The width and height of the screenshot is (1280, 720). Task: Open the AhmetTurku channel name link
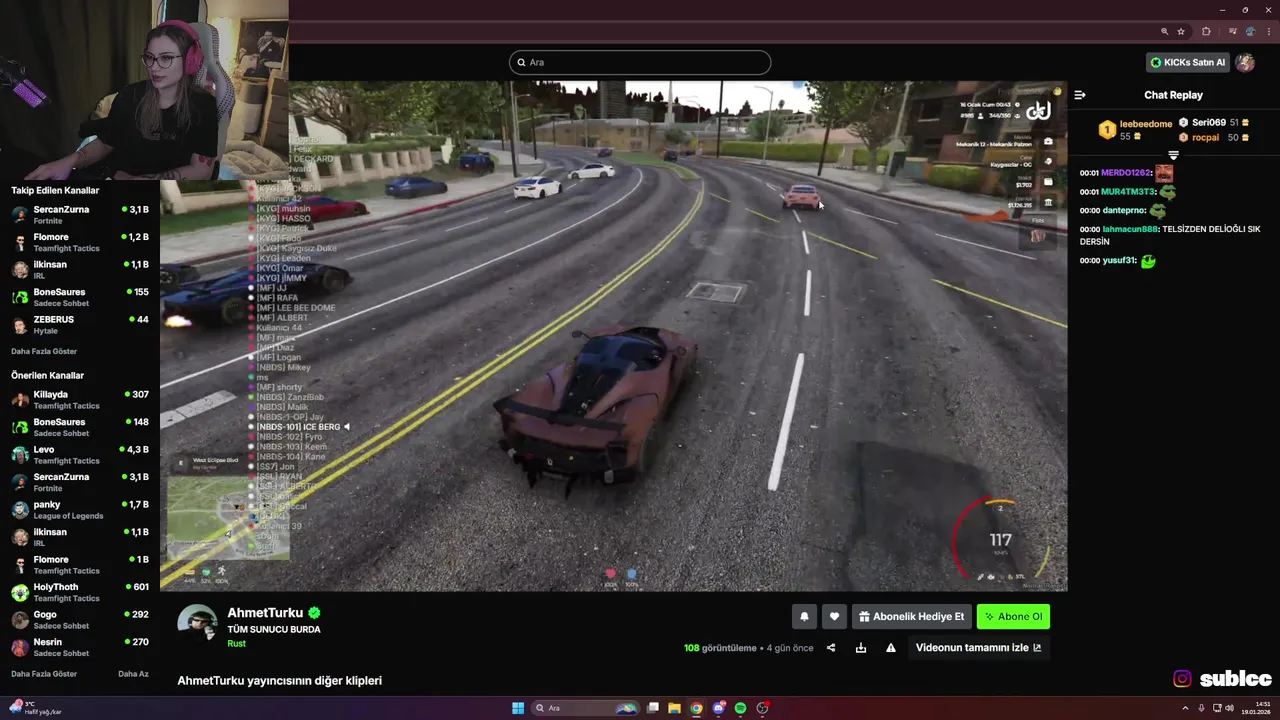tap(265, 612)
